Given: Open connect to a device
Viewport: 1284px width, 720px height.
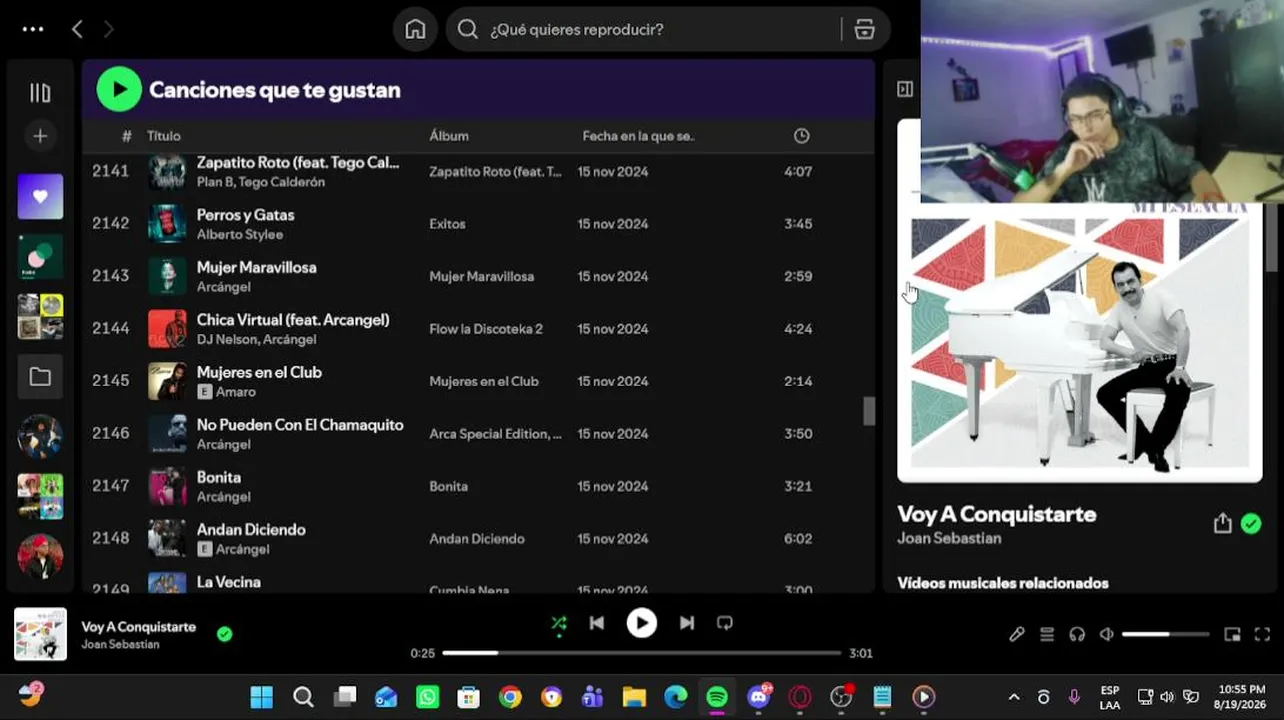Looking at the screenshot, I should (x=1077, y=634).
